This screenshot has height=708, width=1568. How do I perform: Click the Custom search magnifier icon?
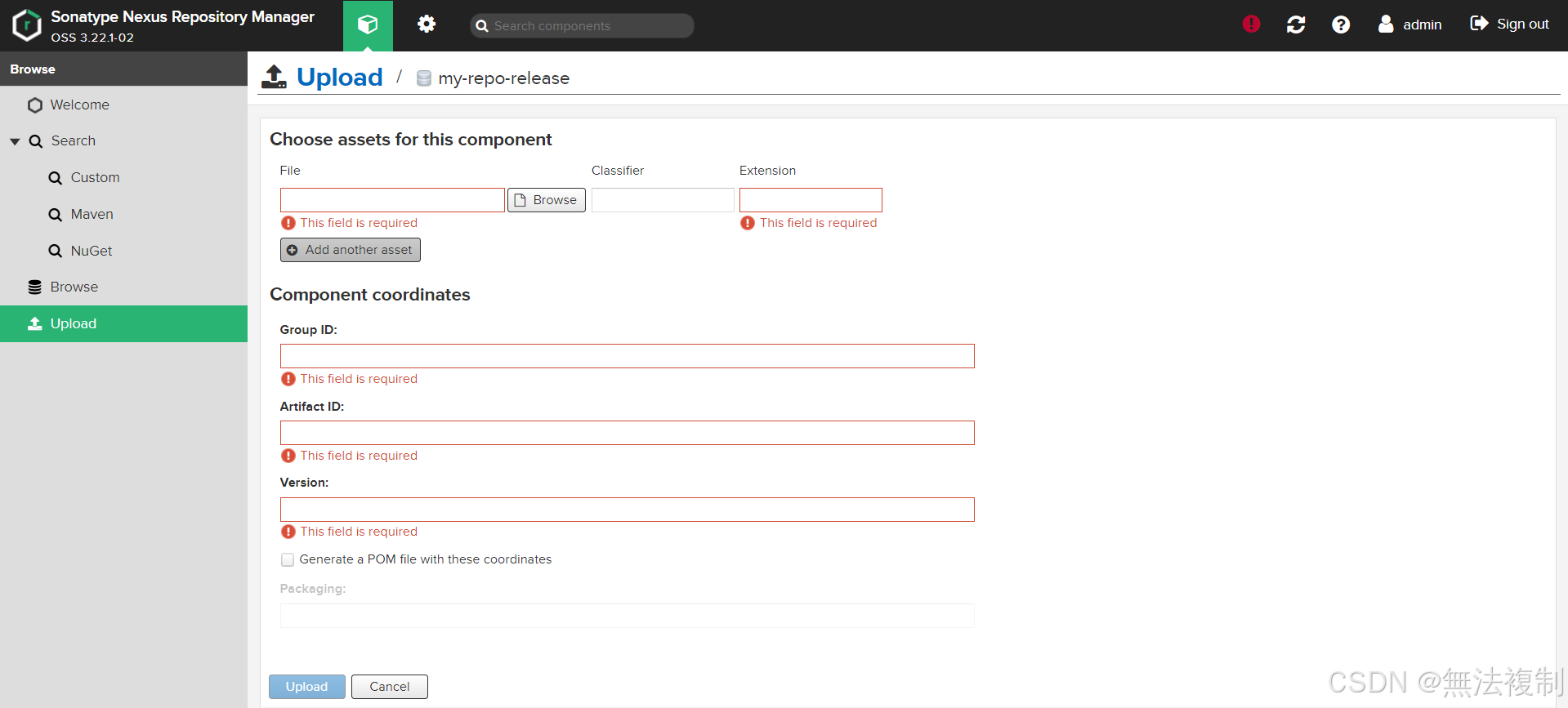[55, 178]
